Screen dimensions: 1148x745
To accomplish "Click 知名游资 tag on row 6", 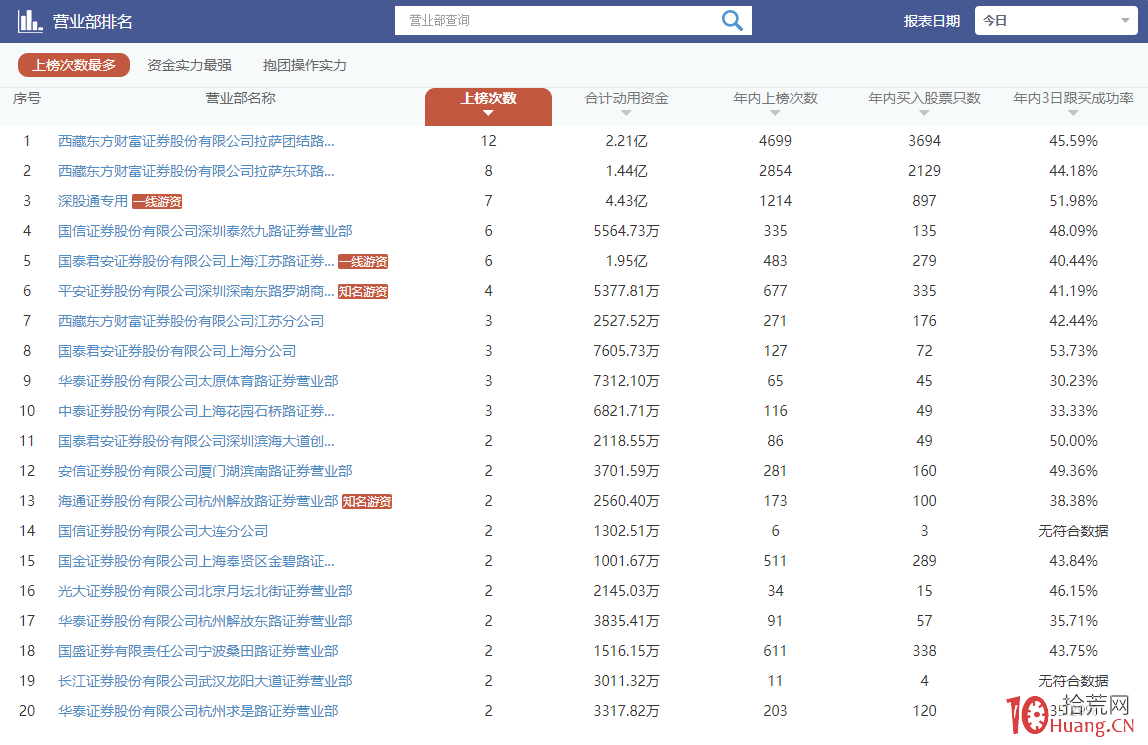I will pos(362,292).
